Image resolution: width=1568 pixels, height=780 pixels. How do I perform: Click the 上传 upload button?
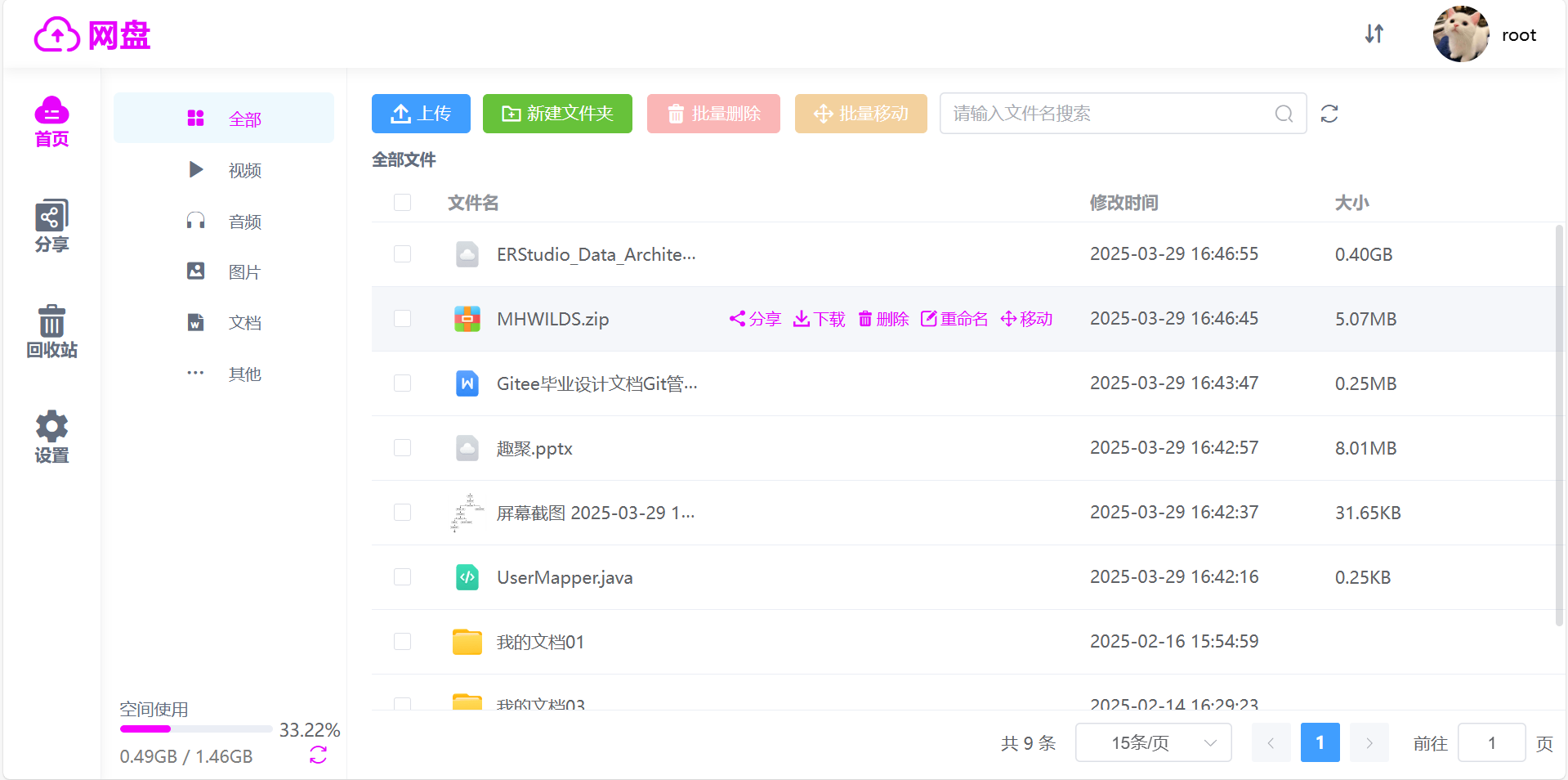(421, 114)
